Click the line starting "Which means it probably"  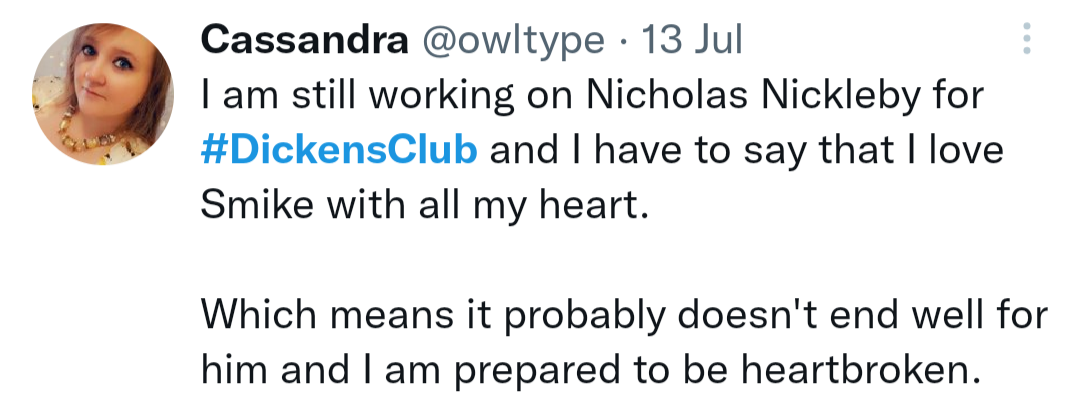coord(624,315)
